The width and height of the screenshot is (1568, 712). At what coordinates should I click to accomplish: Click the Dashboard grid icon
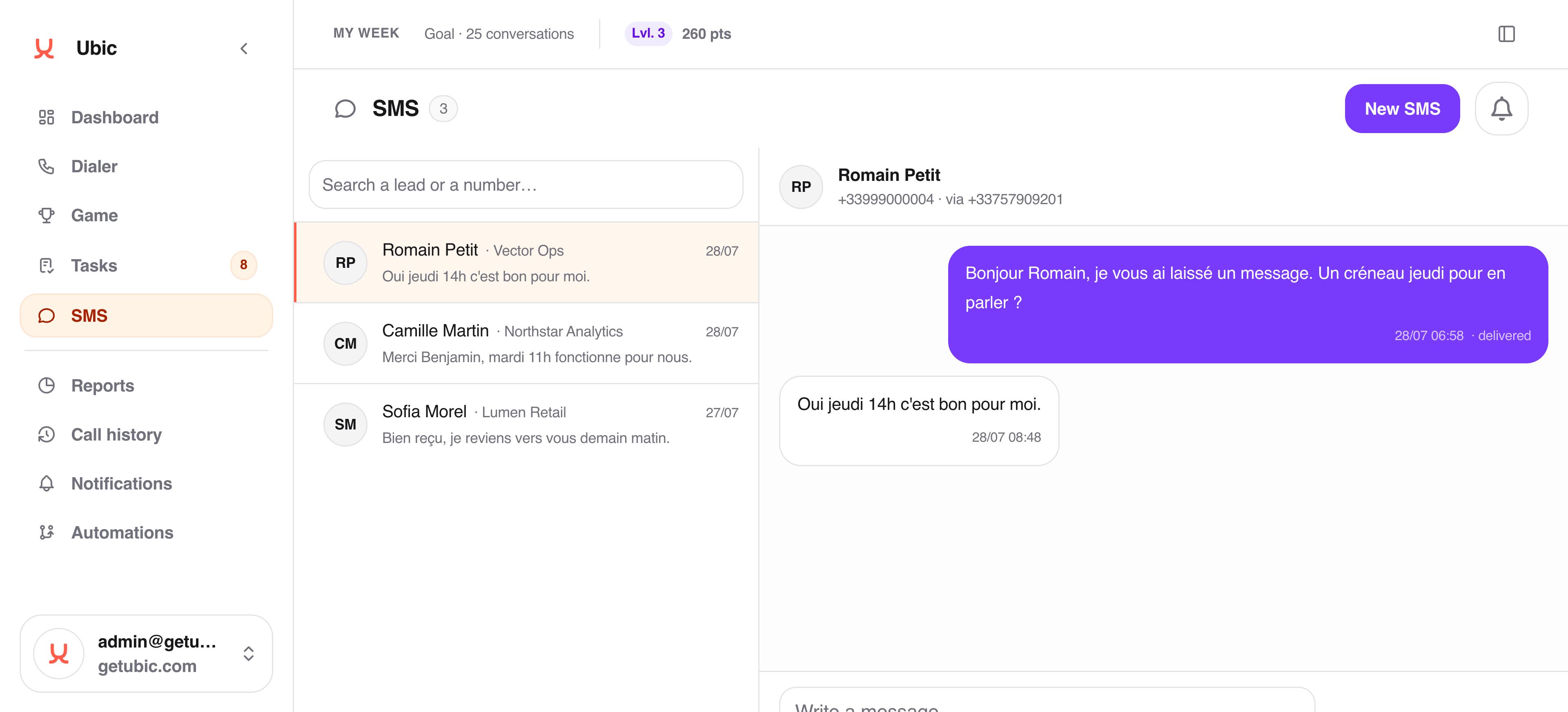tap(46, 117)
